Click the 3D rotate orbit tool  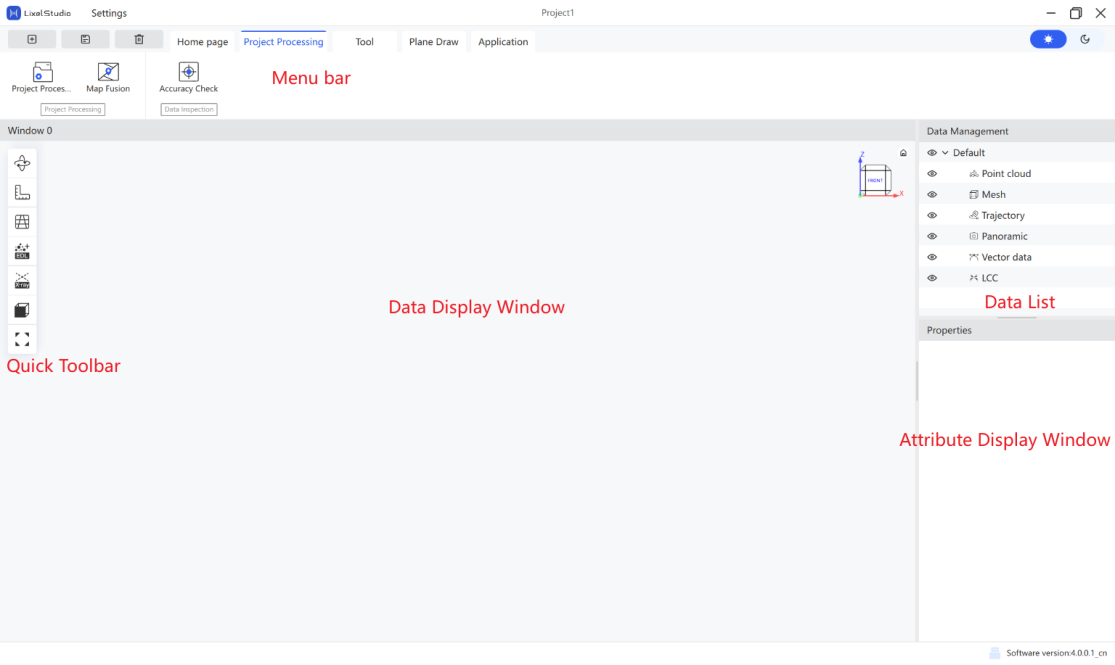point(22,163)
